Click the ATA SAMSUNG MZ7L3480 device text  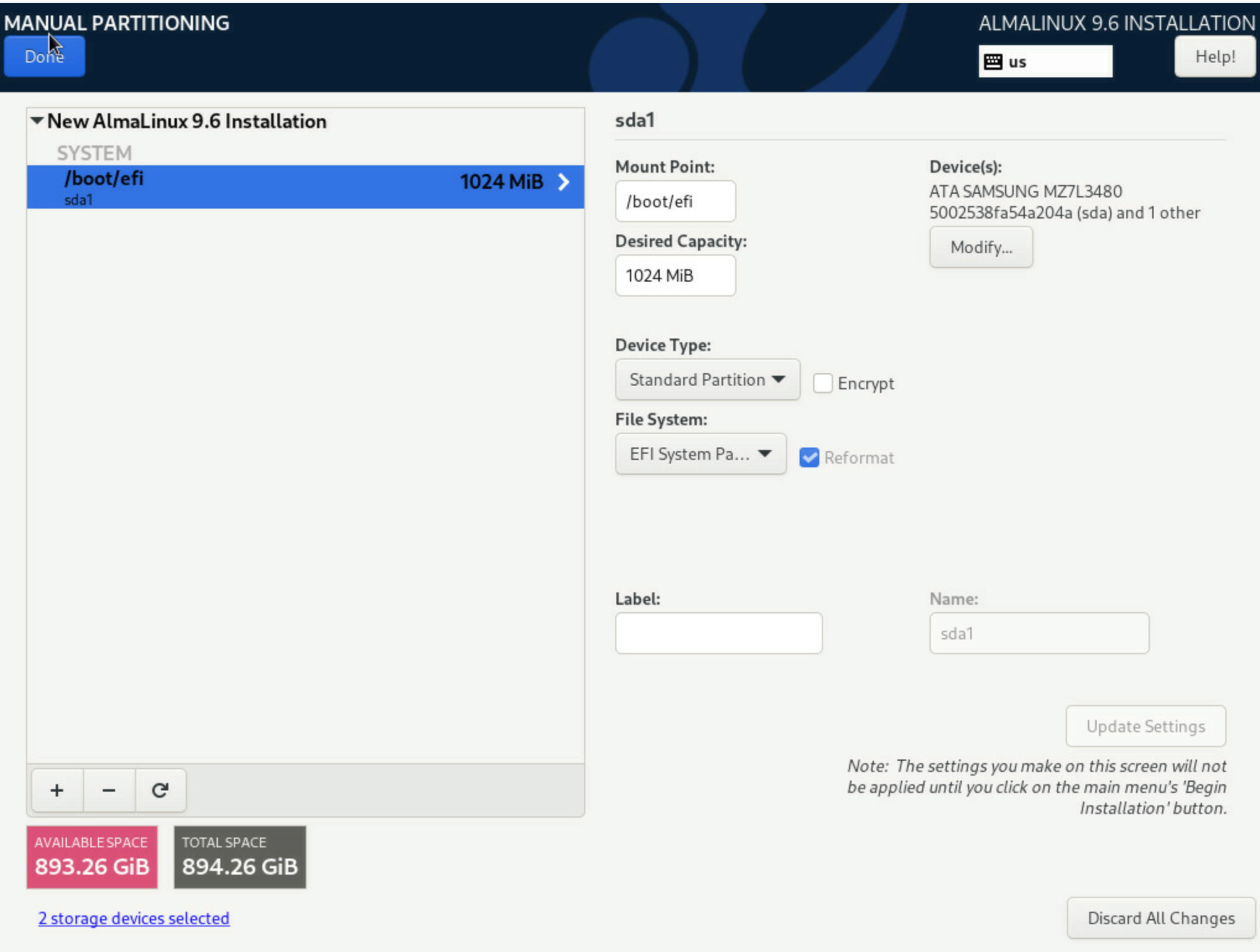pos(1064,202)
